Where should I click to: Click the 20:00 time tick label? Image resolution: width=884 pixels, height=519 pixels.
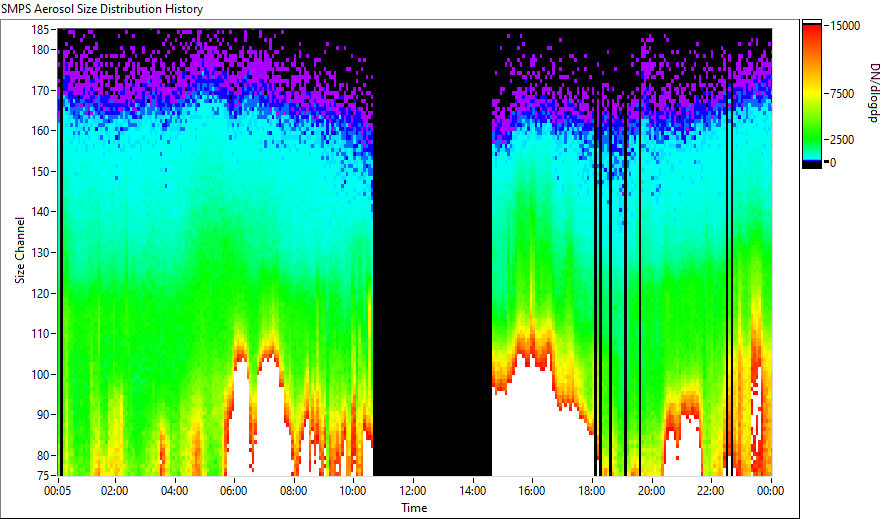[x=651, y=491]
